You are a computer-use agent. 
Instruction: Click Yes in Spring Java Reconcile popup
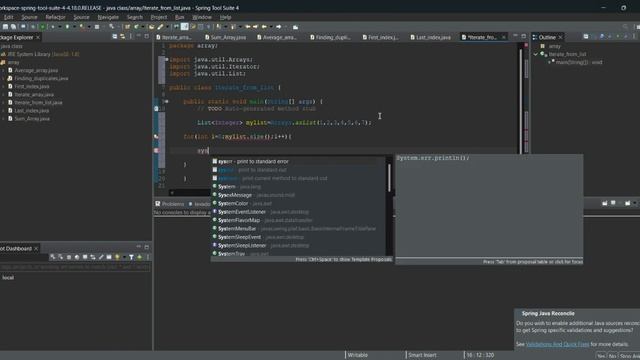(x=601, y=356)
